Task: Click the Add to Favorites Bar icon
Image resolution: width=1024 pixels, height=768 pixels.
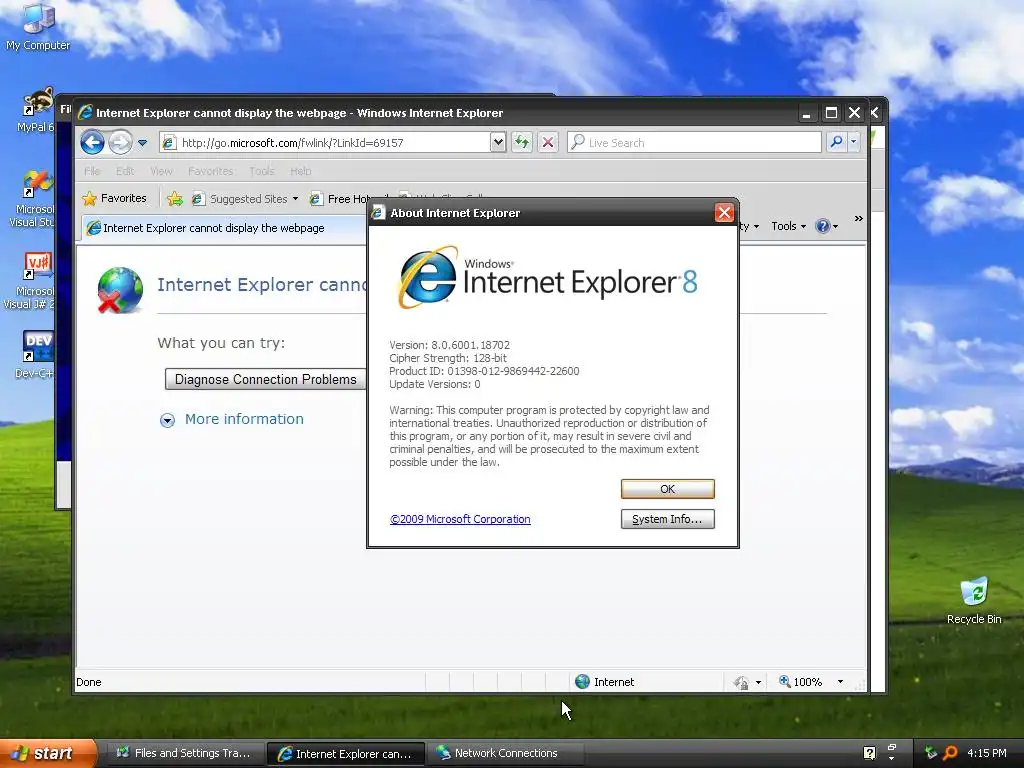Action: 174,199
